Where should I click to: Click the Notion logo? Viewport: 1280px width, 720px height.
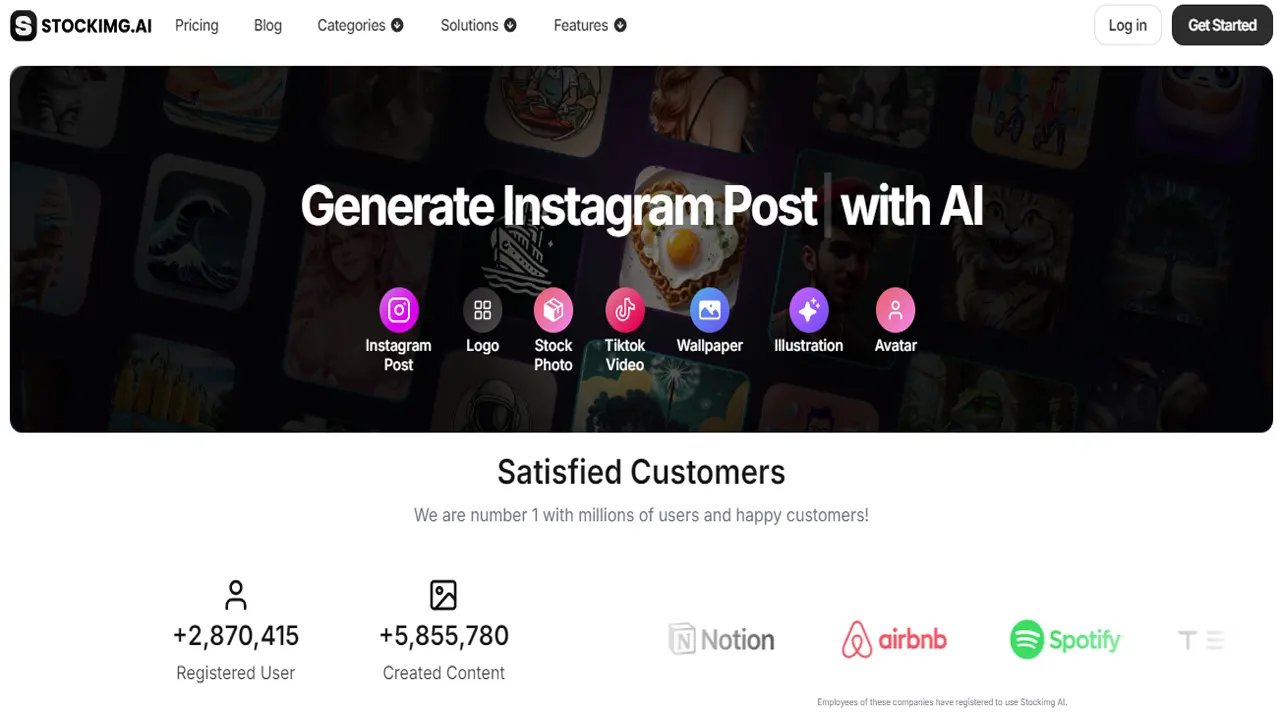pos(722,640)
